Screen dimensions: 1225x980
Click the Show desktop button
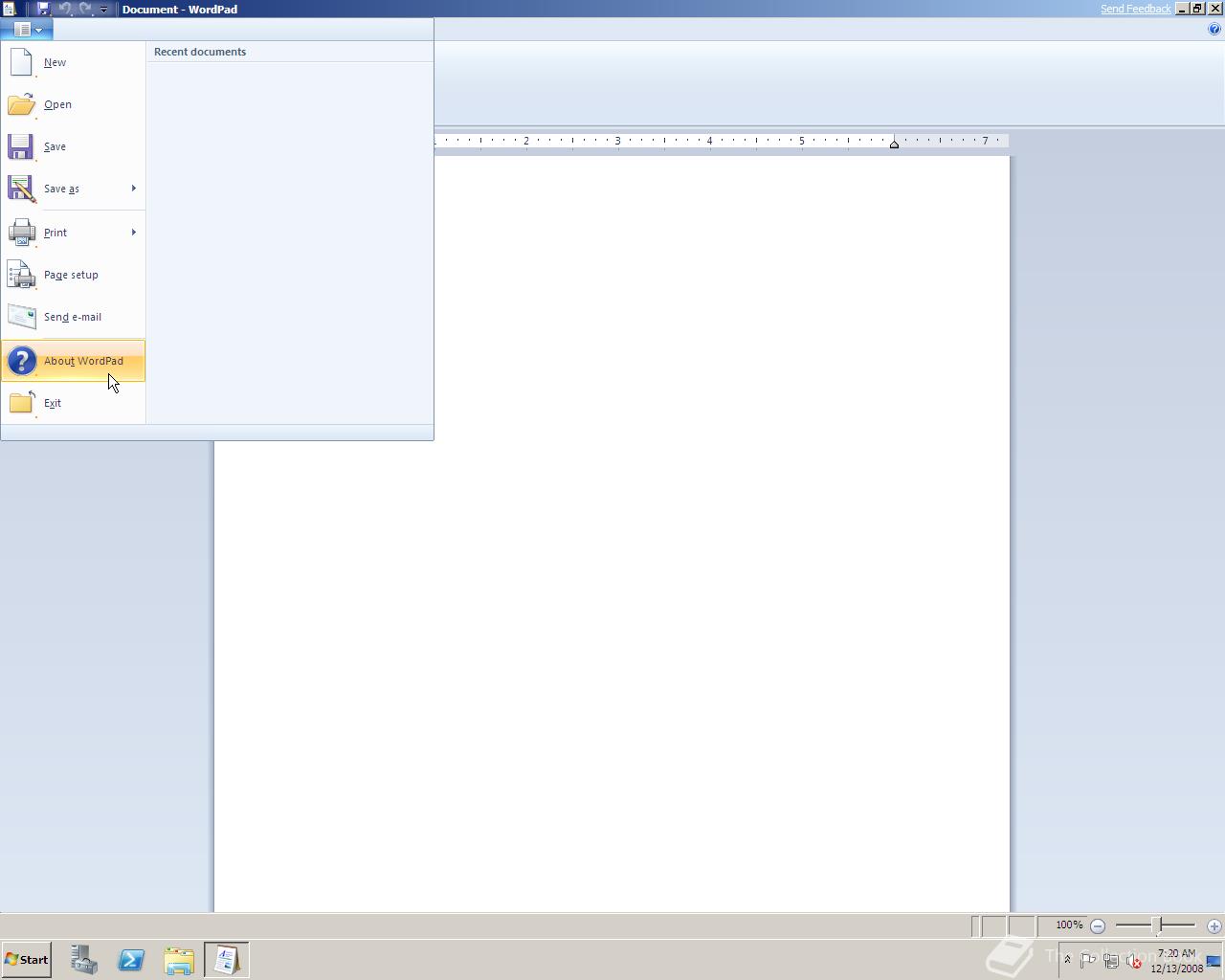[x=1214, y=961]
